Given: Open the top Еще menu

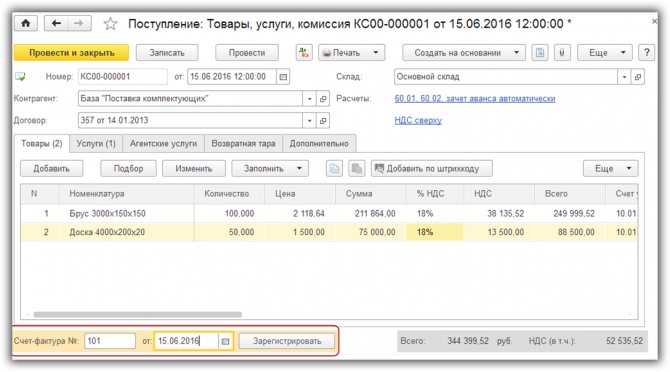Looking at the screenshot, I should pyautogui.click(x=604, y=53).
